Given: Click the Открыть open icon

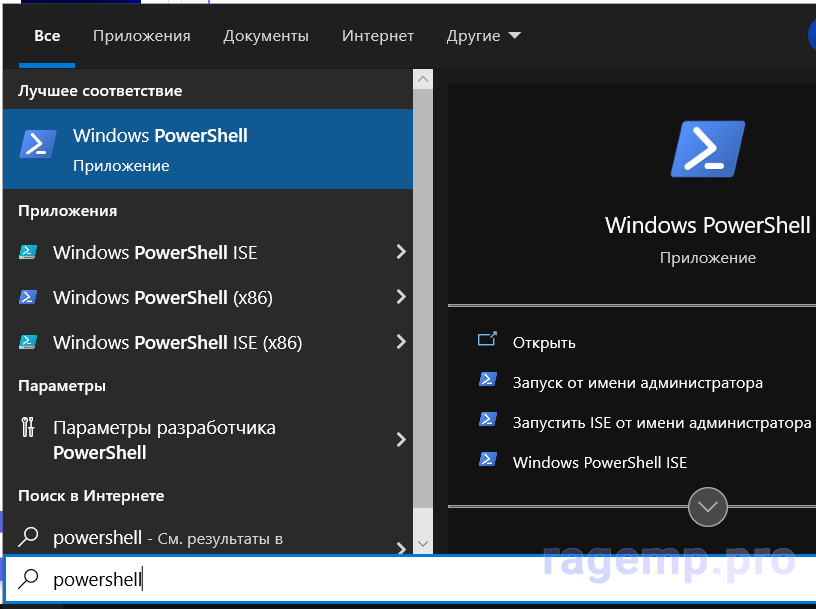Looking at the screenshot, I should click(487, 341).
